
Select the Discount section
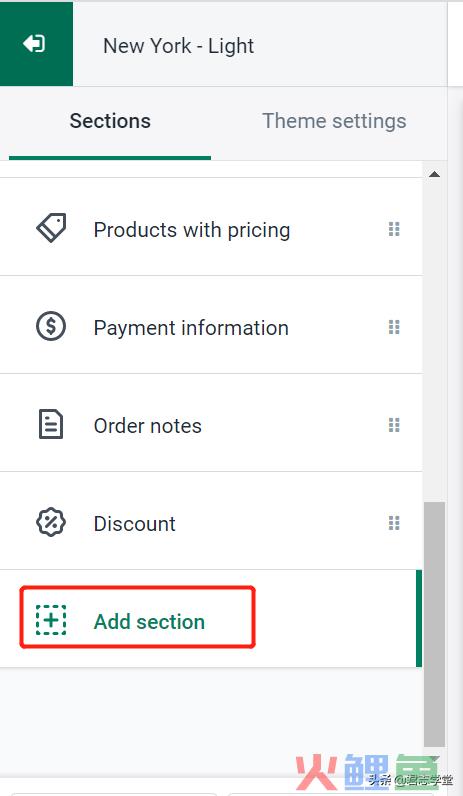pyautogui.click(x=211, y=521)
